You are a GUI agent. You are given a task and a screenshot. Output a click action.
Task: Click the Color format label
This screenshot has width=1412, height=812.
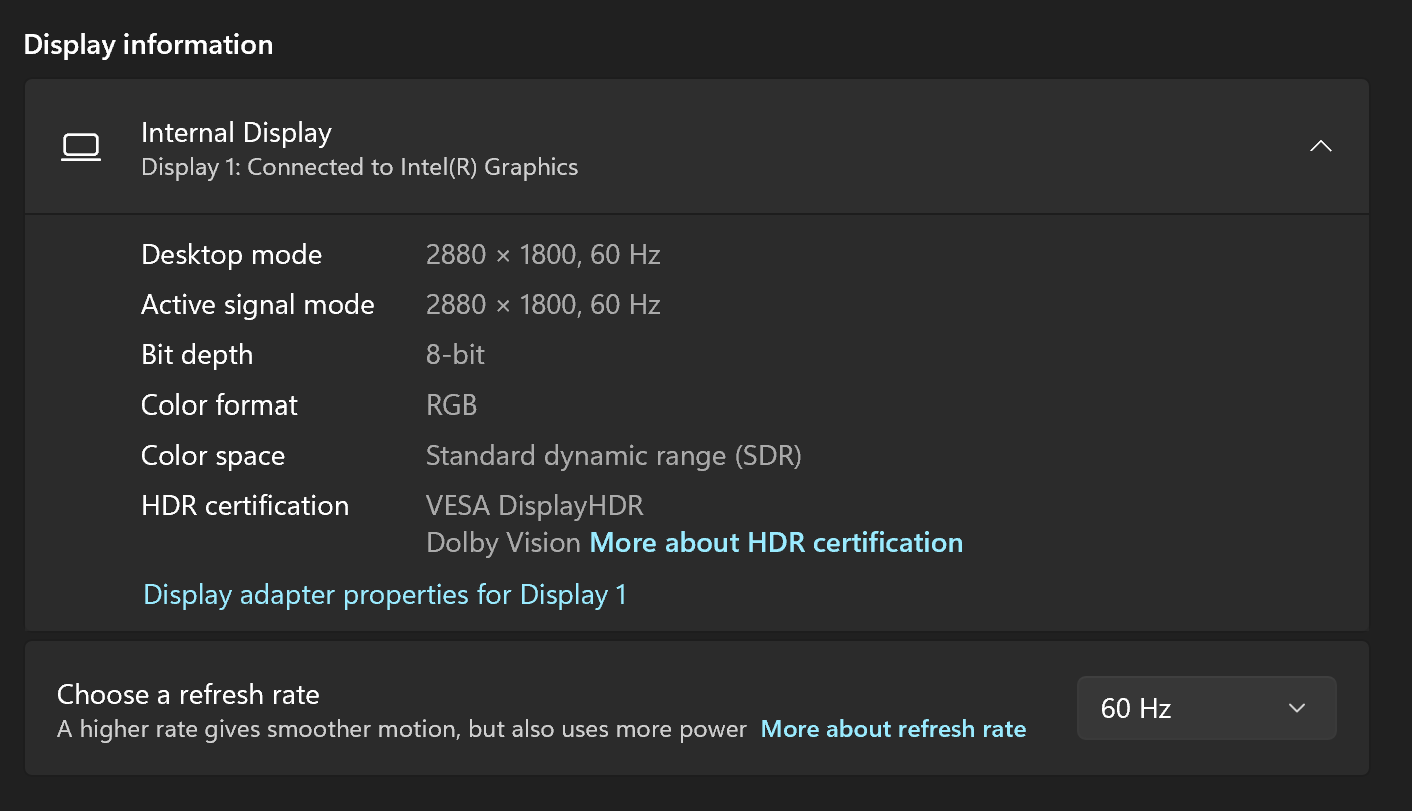pos(219,405)
